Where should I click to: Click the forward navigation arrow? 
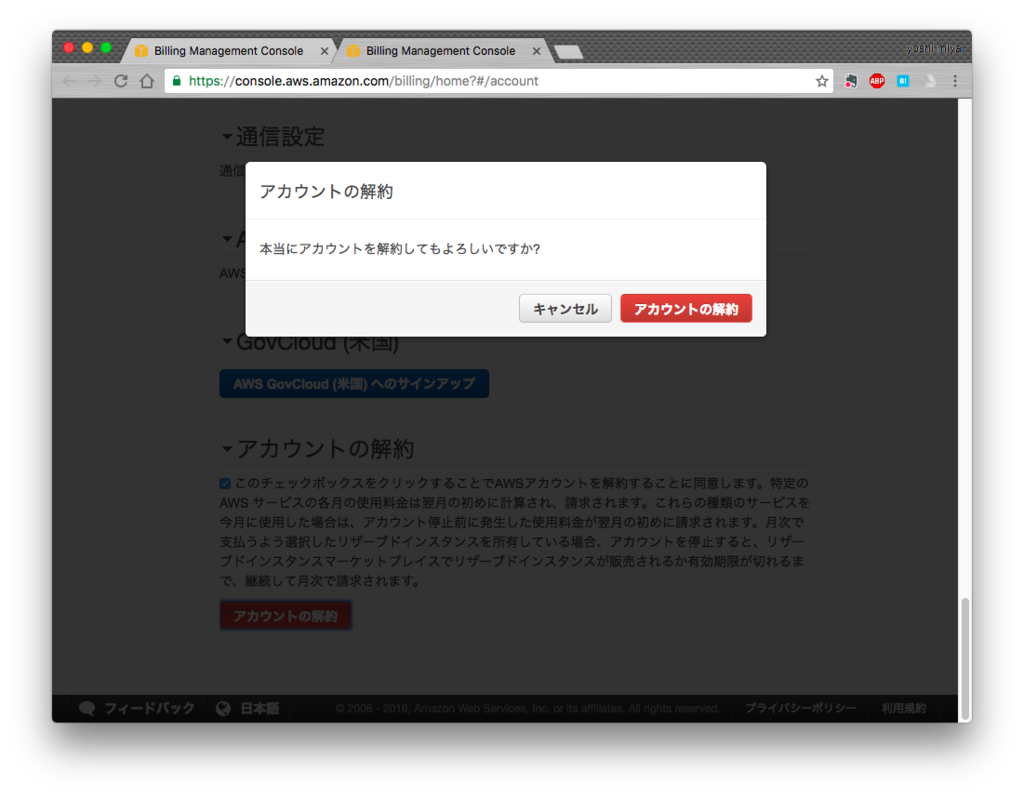coord(95,81)
